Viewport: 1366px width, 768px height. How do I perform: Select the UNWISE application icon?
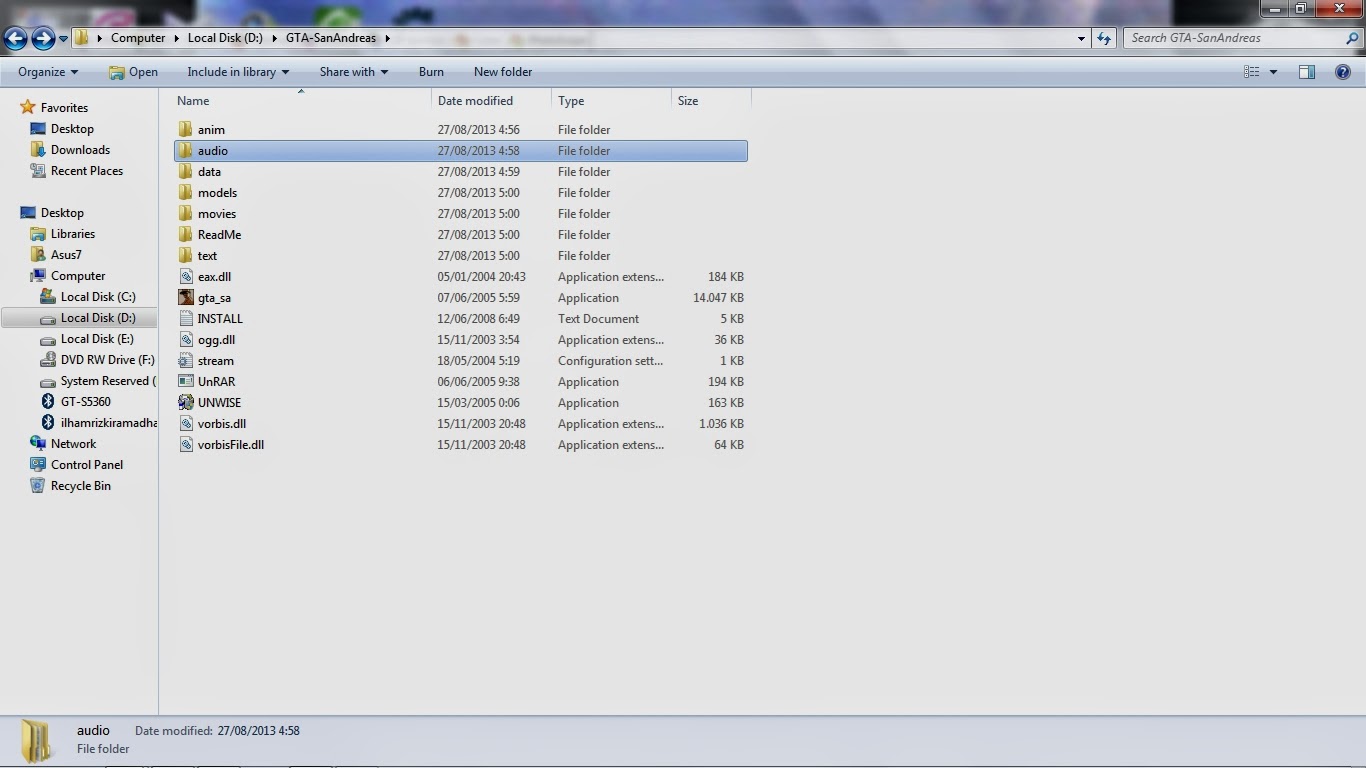(x=186, y=403)
